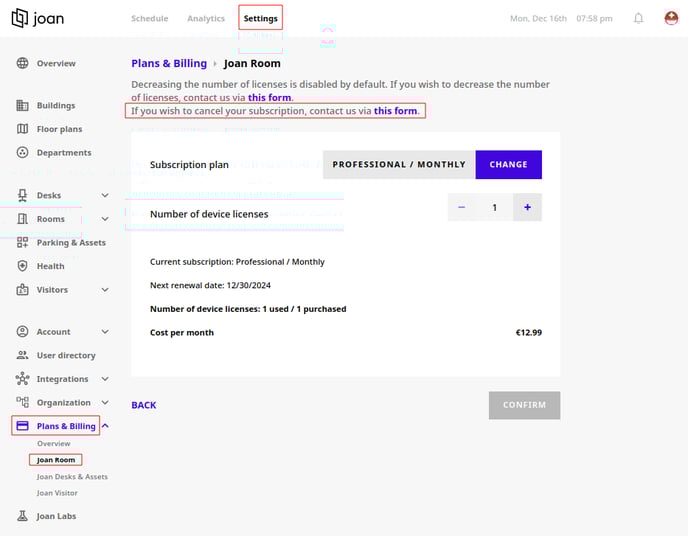688x536 pixels.
Task: Click the Joan Labs flask icon
Action: coord(22,516)
